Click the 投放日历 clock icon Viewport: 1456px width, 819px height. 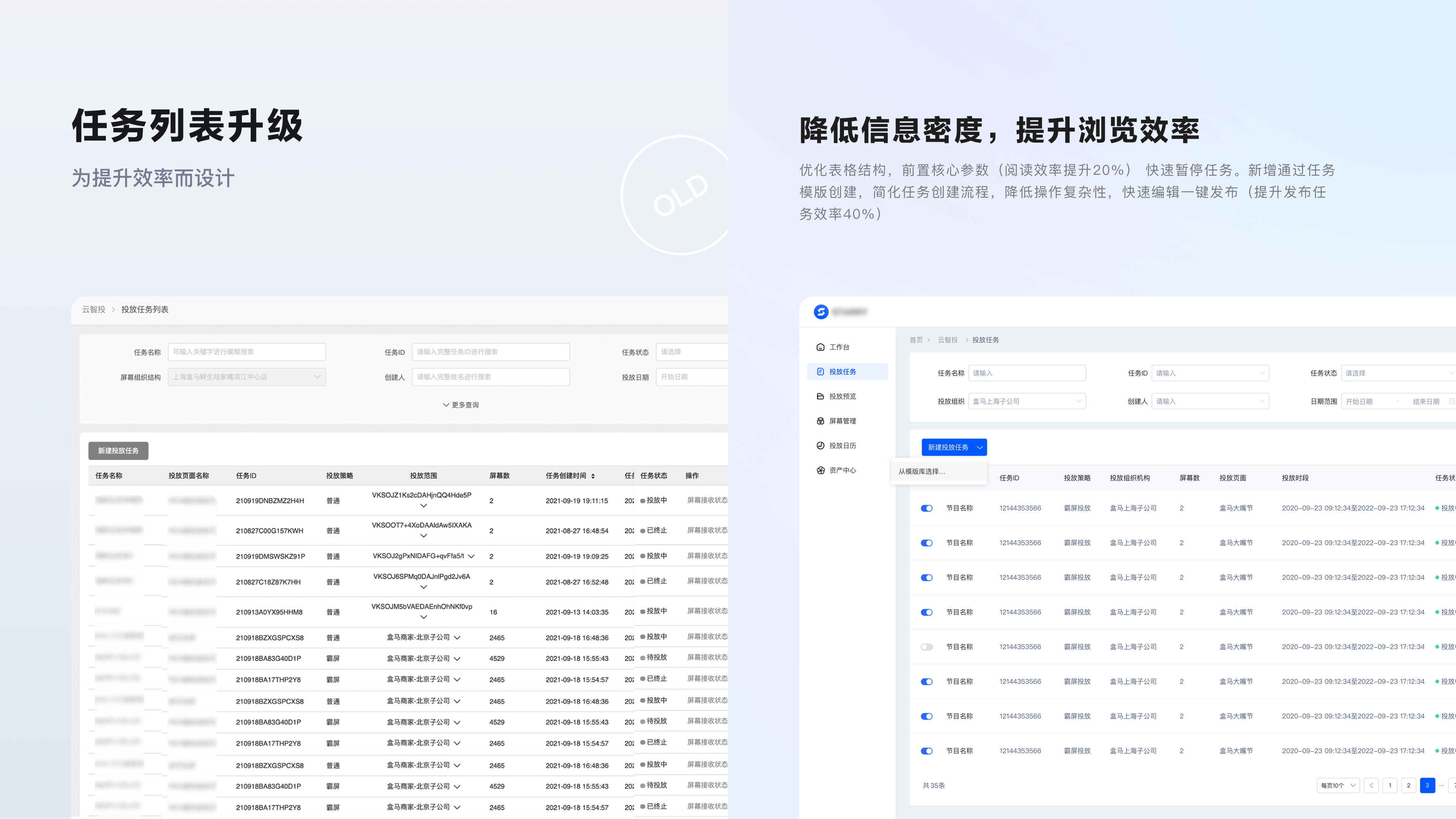(820, 446)
